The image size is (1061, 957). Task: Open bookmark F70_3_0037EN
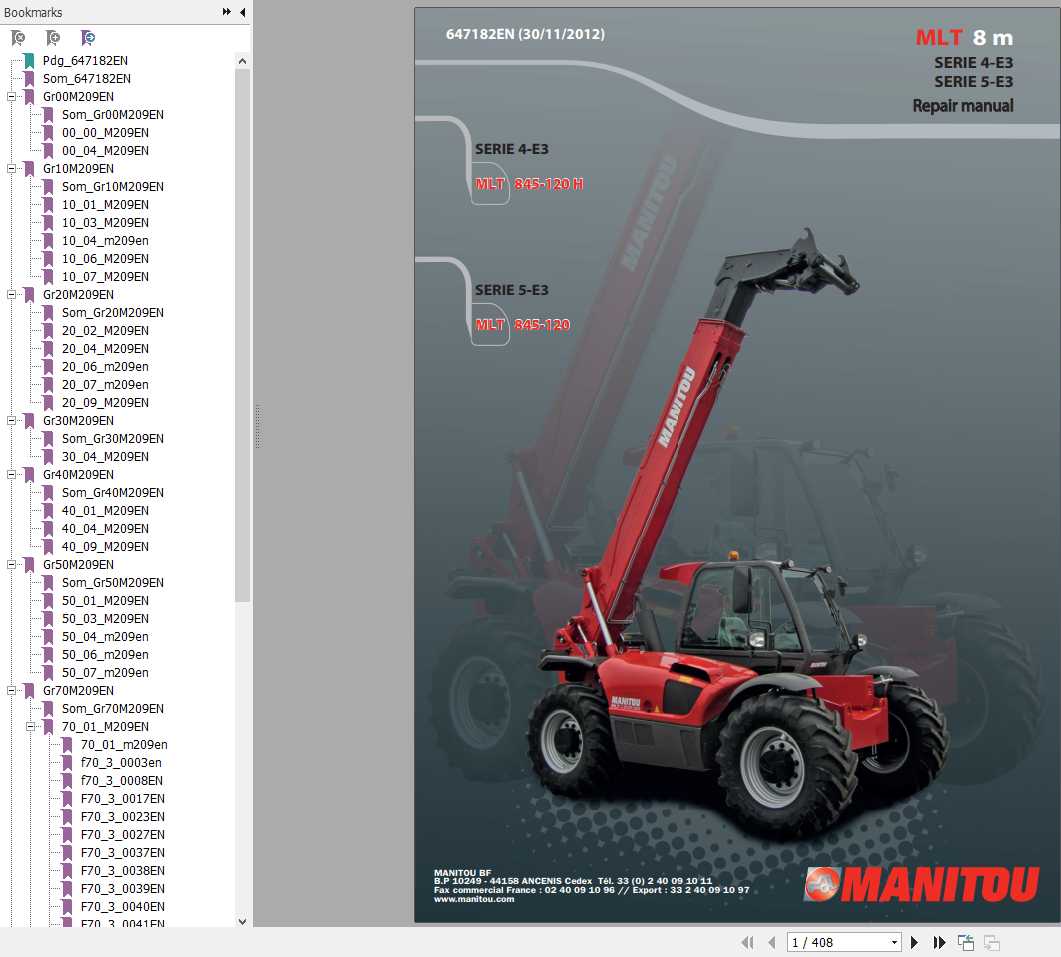[123, 853]
